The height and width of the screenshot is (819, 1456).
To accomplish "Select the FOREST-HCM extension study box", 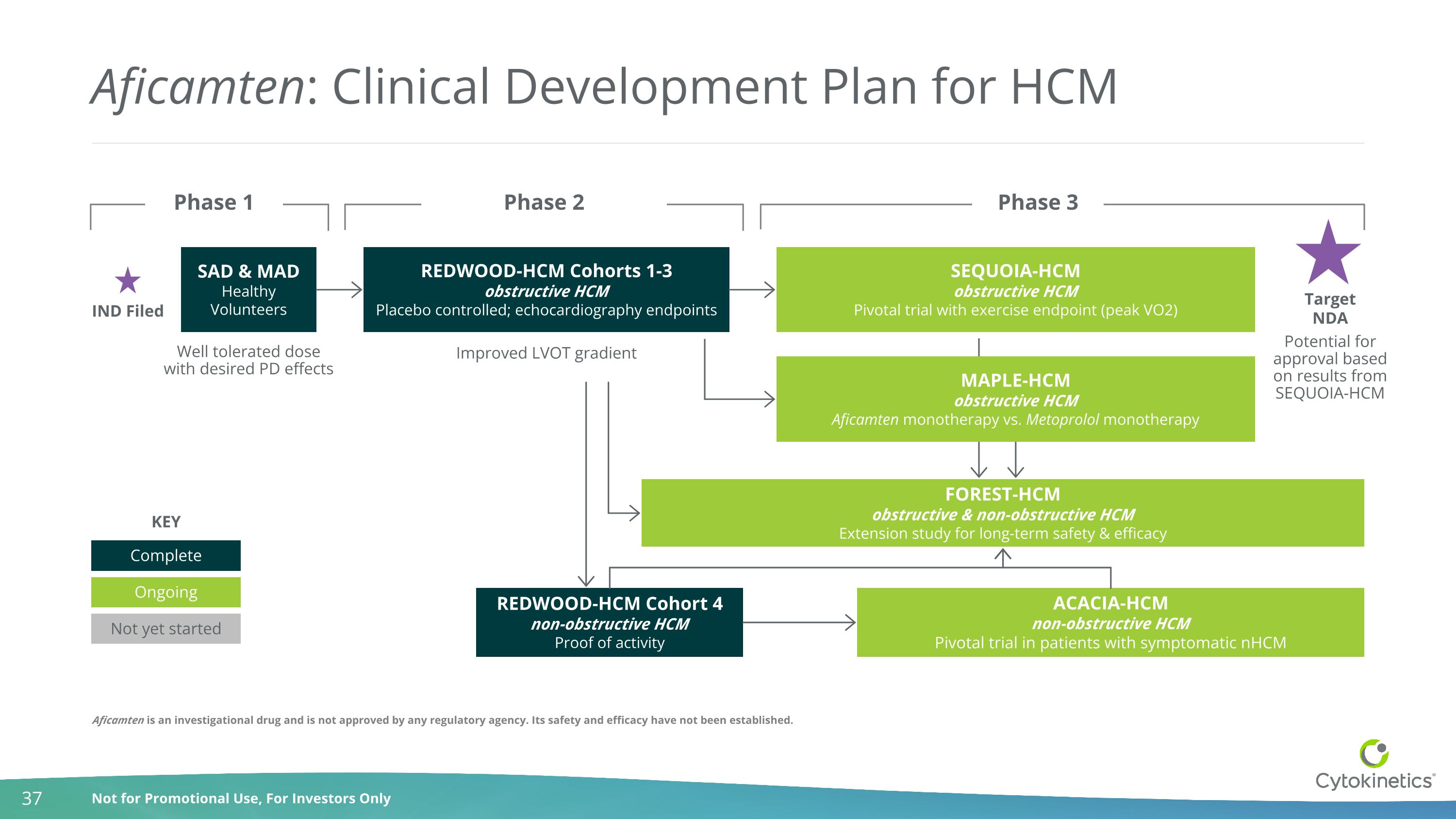I will pos(1002,513).
